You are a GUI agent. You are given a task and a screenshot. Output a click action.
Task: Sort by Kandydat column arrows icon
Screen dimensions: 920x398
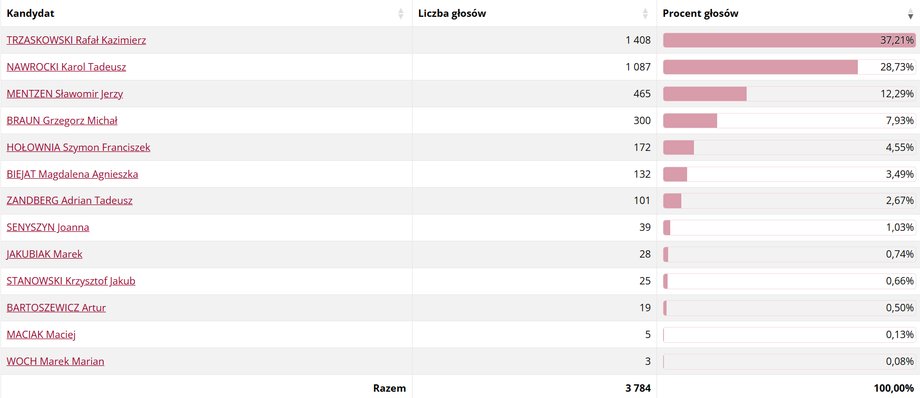[x=401, y=14]
